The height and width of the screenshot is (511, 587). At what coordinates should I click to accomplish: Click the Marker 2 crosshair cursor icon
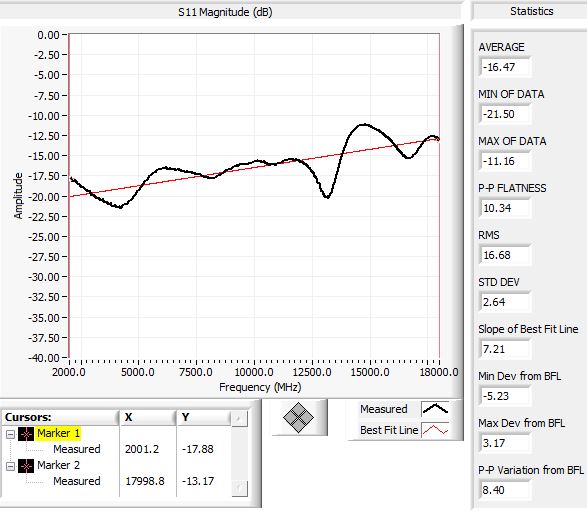pyautogui.click(x=26, y=466)
